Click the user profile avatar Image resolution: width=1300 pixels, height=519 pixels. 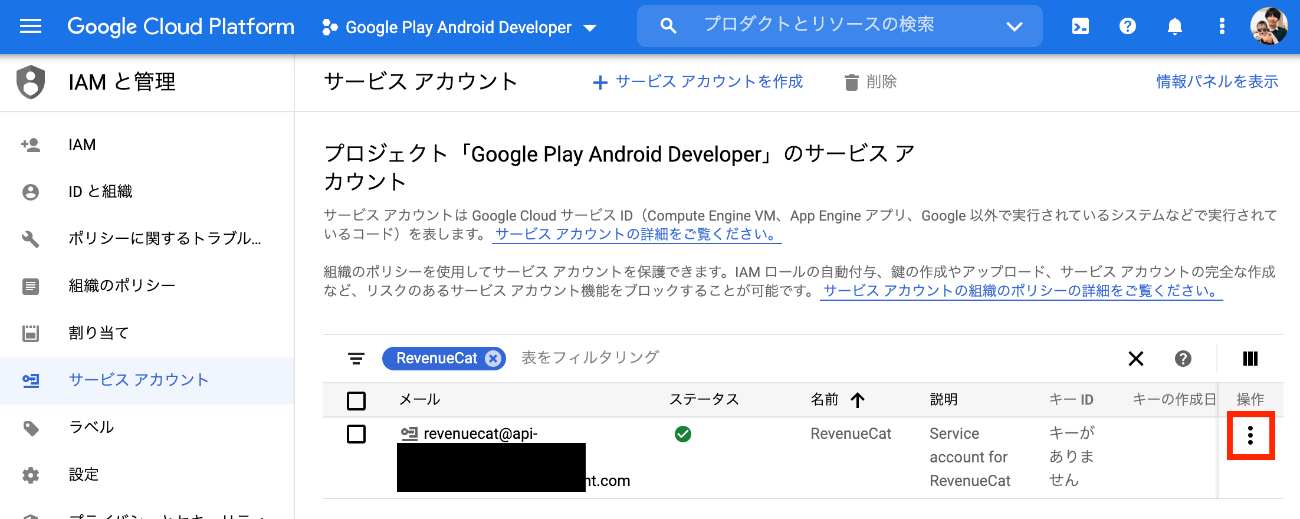(1269, 27)
